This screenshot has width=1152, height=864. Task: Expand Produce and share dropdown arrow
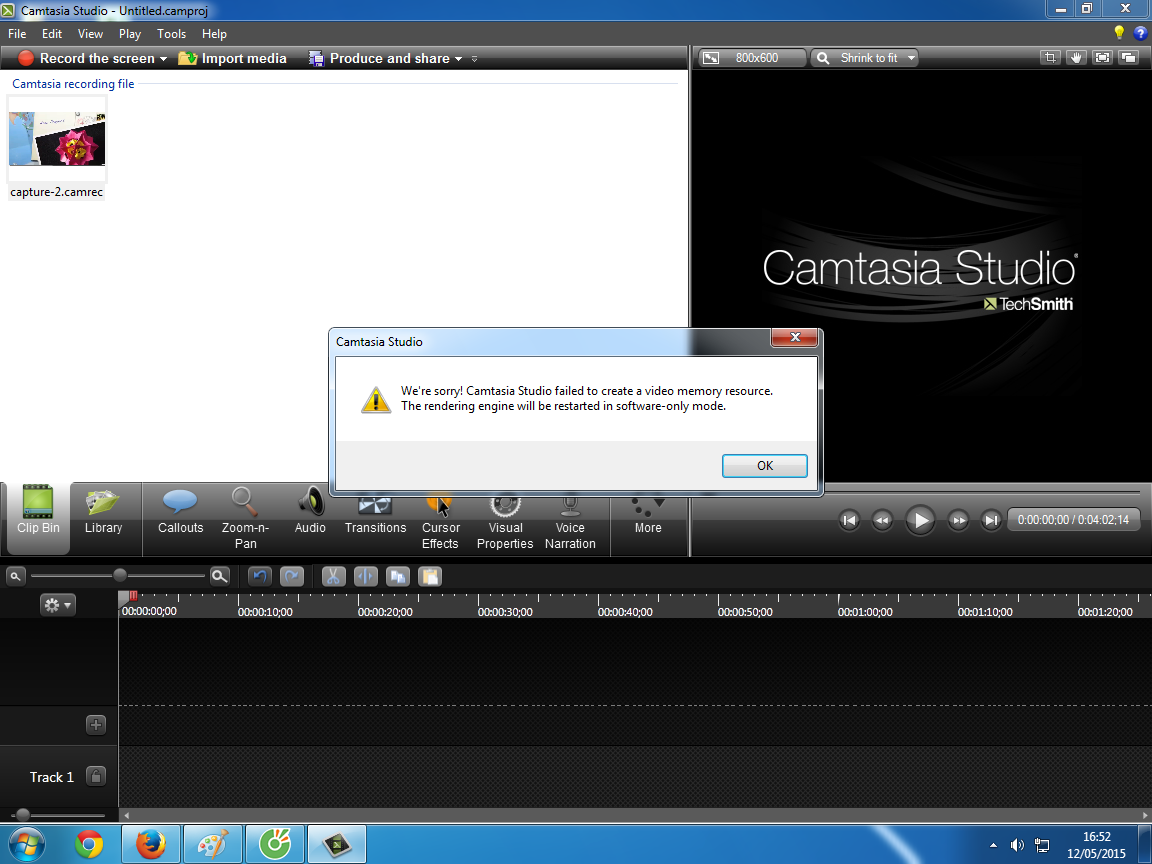pos(458,59)
